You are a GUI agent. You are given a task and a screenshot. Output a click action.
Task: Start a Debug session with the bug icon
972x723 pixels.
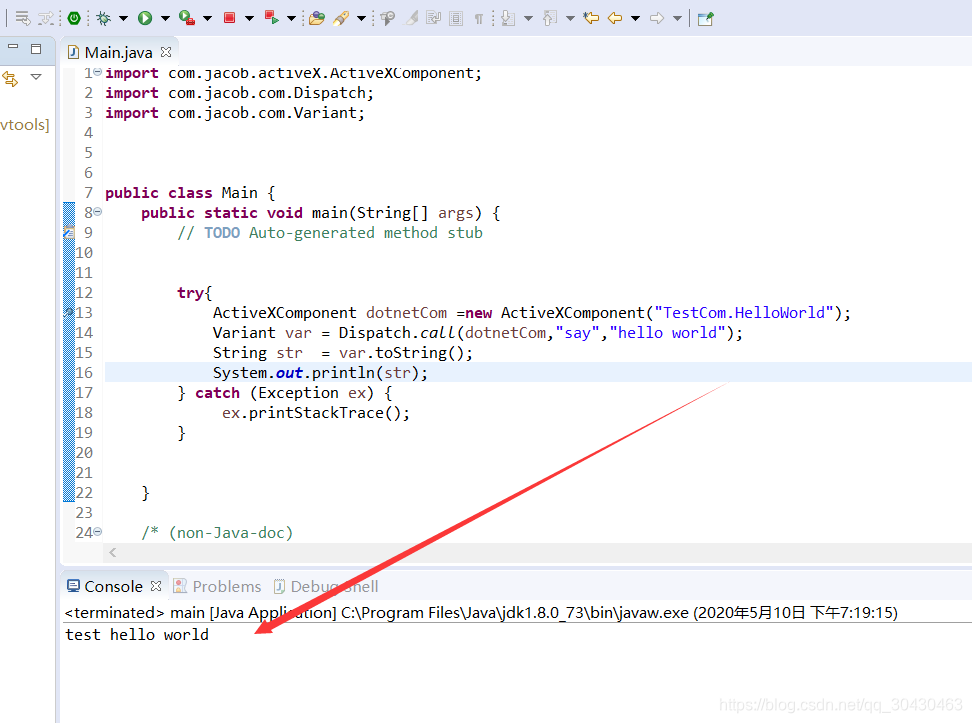pyautogui.click(x=102, y=17)
